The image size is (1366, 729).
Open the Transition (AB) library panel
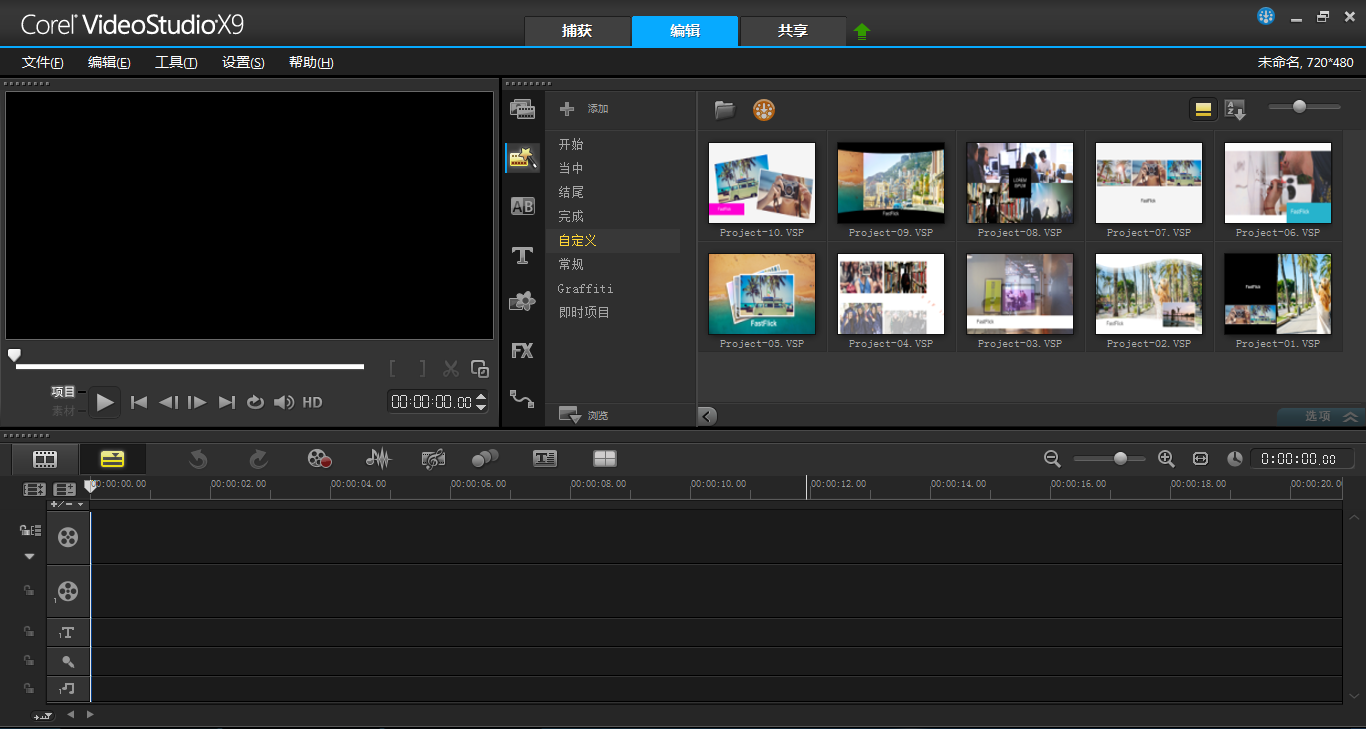point(522,207)
